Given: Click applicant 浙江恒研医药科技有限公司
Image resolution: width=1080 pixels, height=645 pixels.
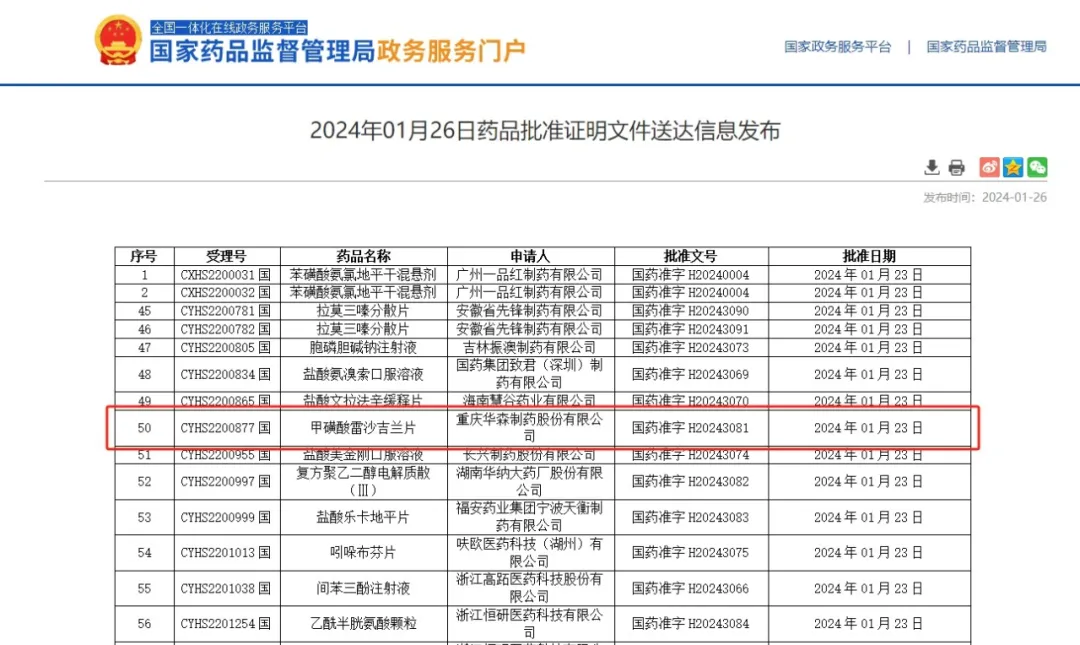Looking at the screenshot, I should point(530,623).
